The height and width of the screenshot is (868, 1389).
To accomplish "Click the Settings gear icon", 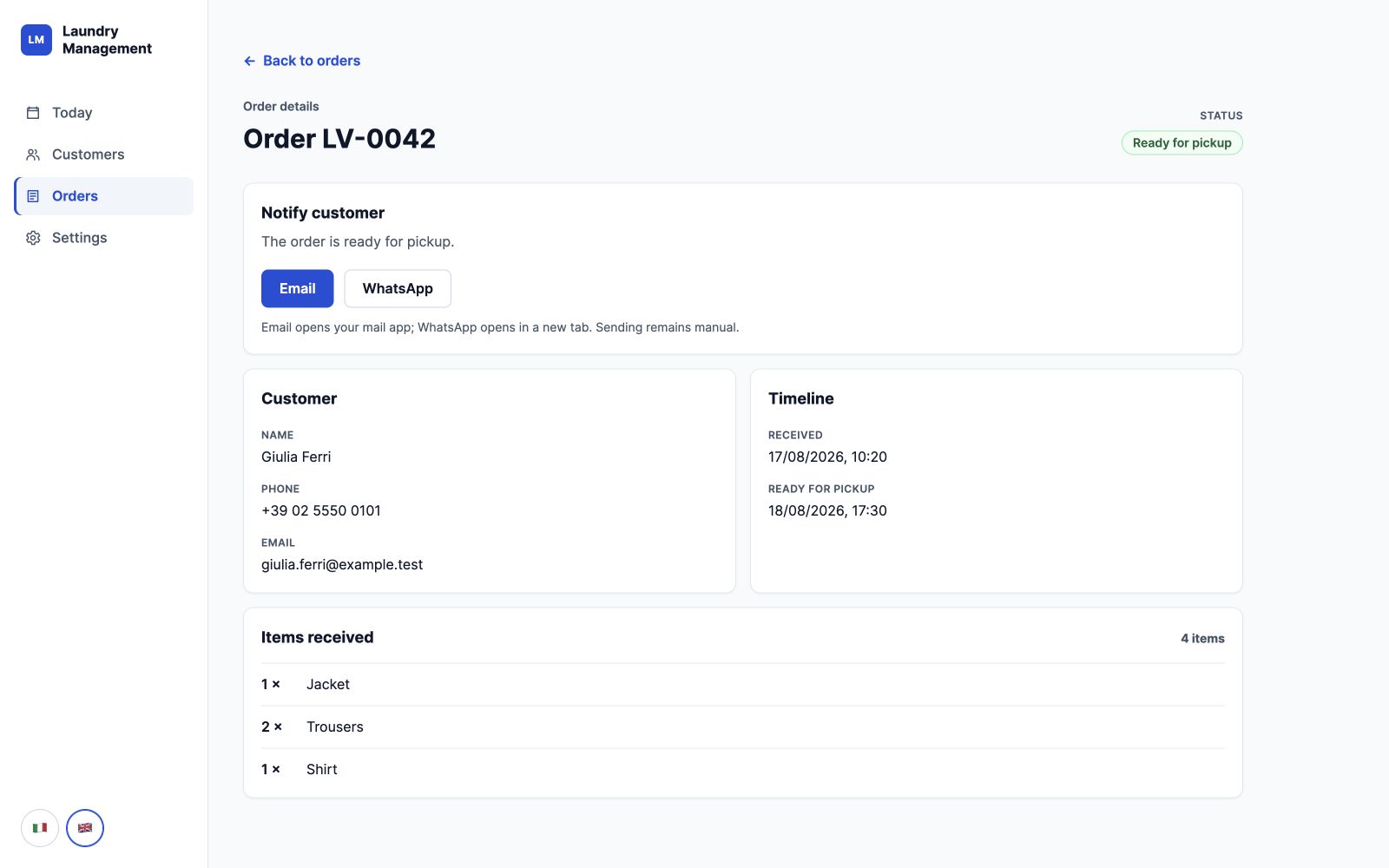I will click(33, 238).
